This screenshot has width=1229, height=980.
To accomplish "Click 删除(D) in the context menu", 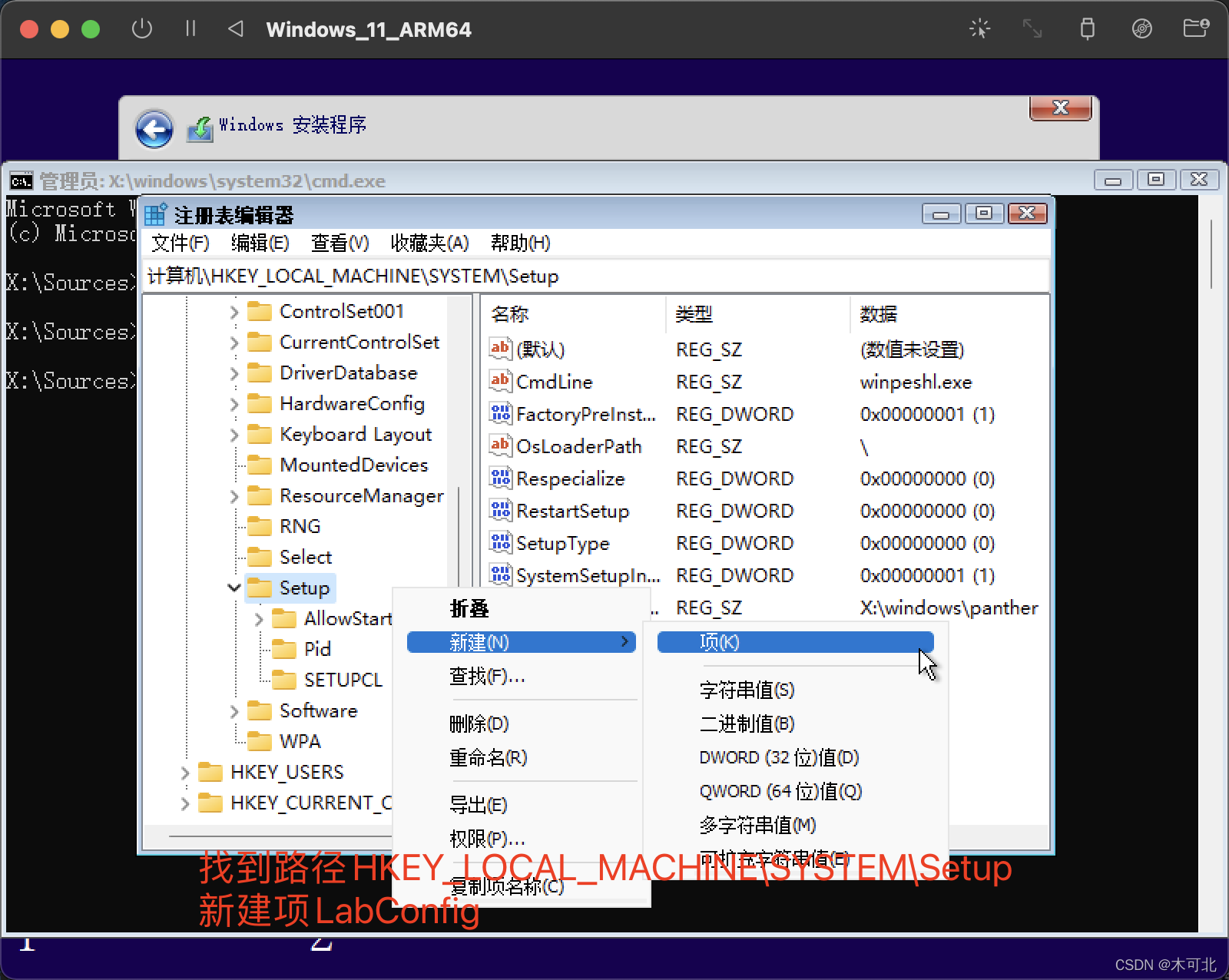I will click(x=479, y=723).
